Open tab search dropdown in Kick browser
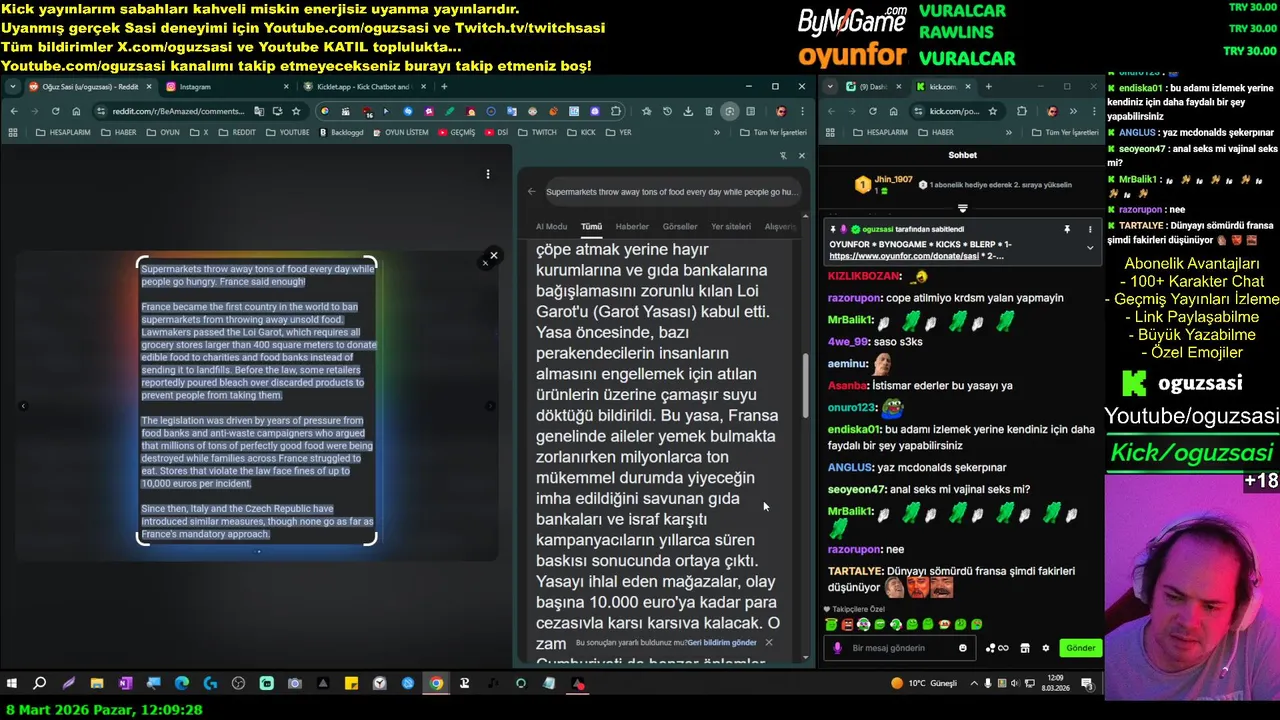 pyautogui.click(x=831, y=87)
